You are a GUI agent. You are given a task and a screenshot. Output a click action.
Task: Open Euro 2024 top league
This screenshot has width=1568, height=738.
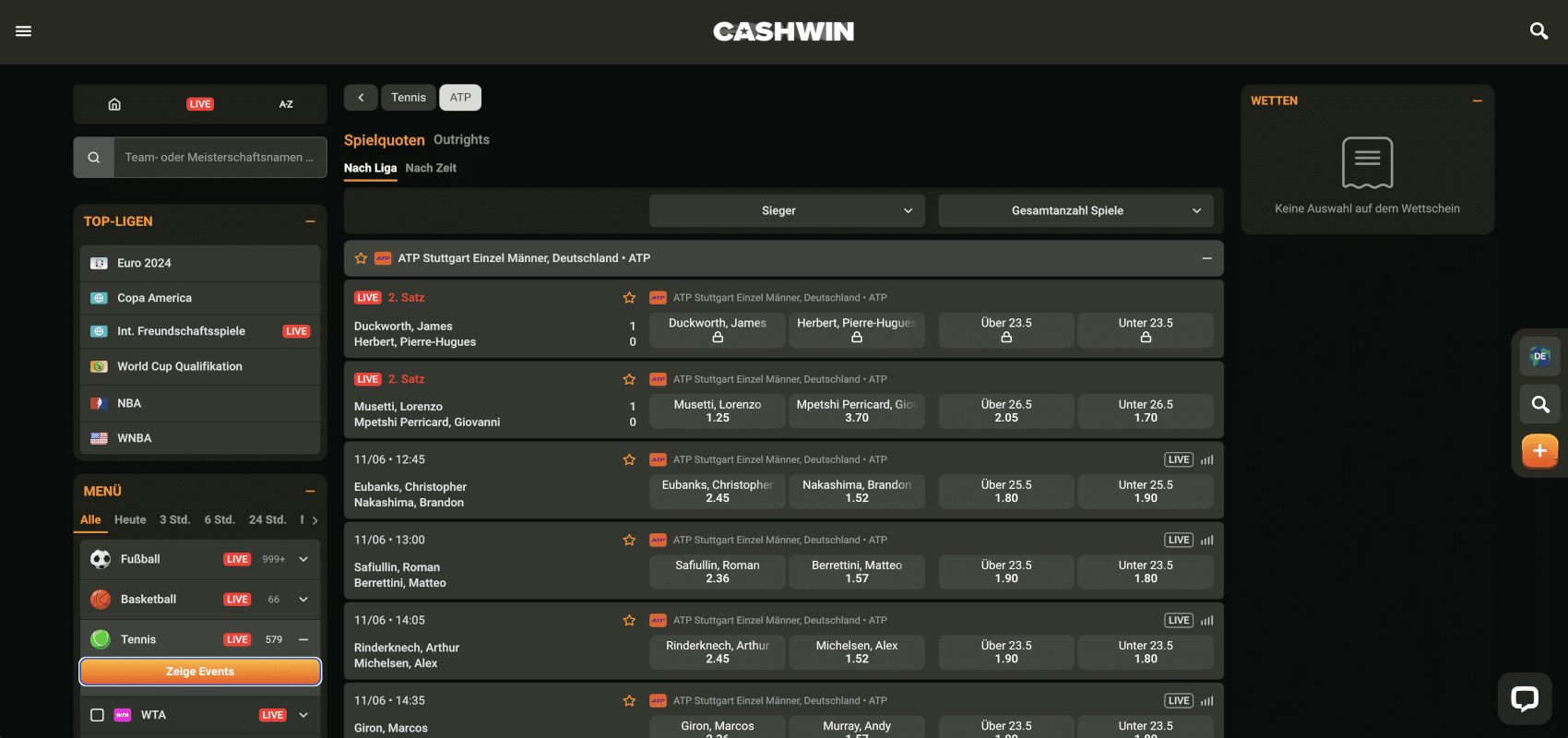point(200,263)
